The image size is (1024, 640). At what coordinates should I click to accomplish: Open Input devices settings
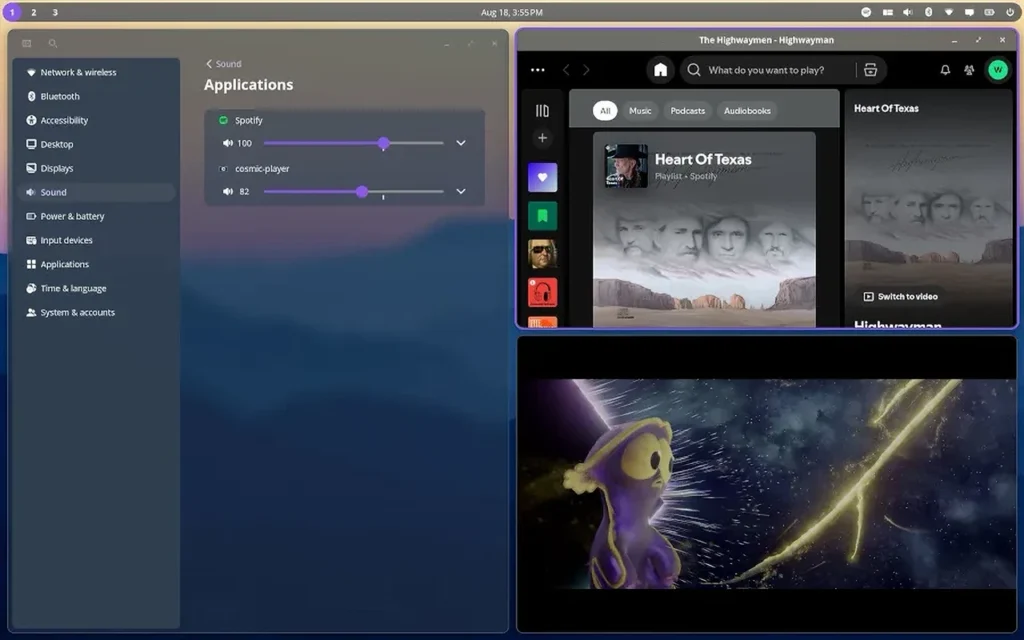(97, 240)
